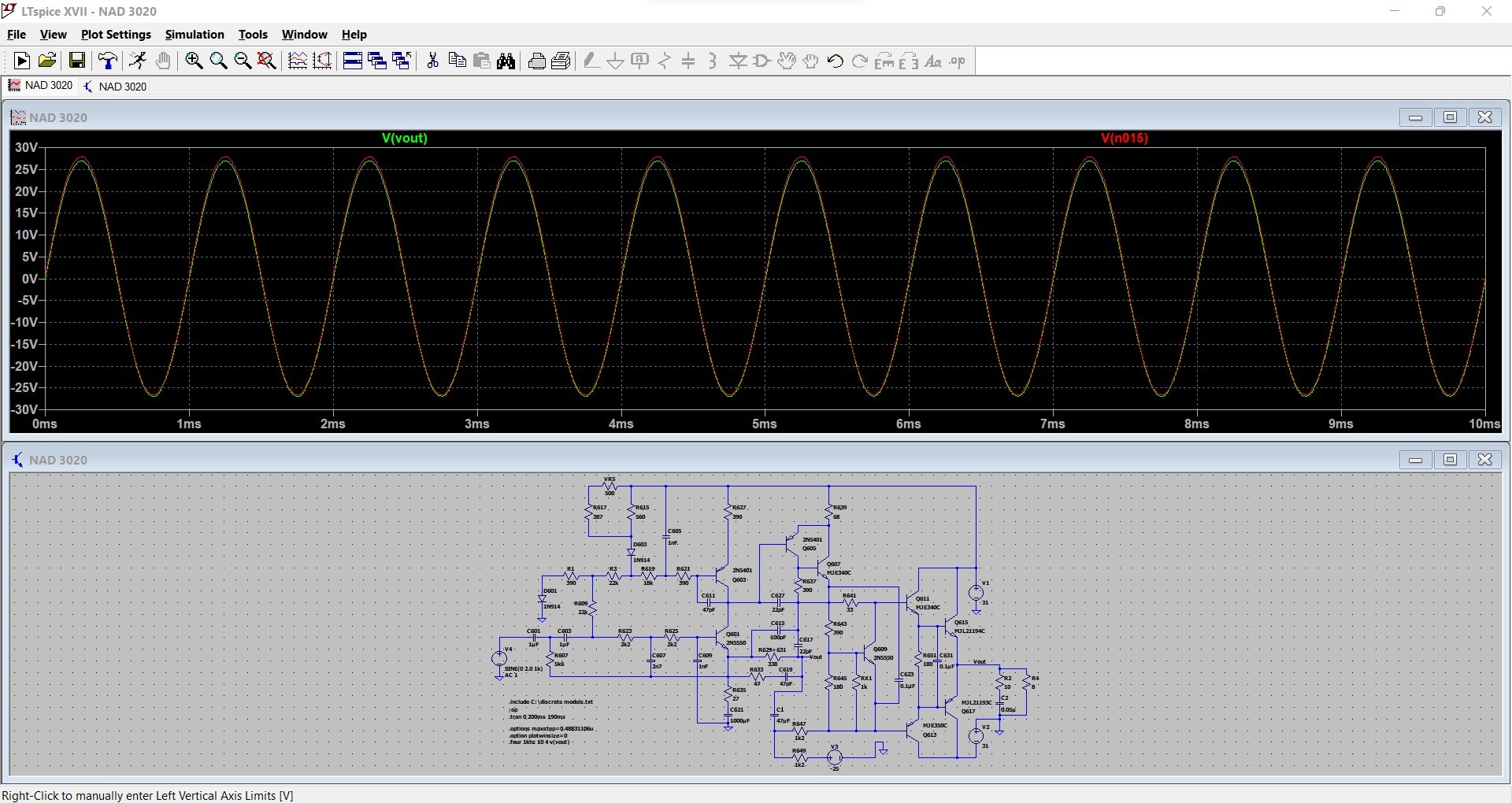Open the Window menu

(305, 35)
